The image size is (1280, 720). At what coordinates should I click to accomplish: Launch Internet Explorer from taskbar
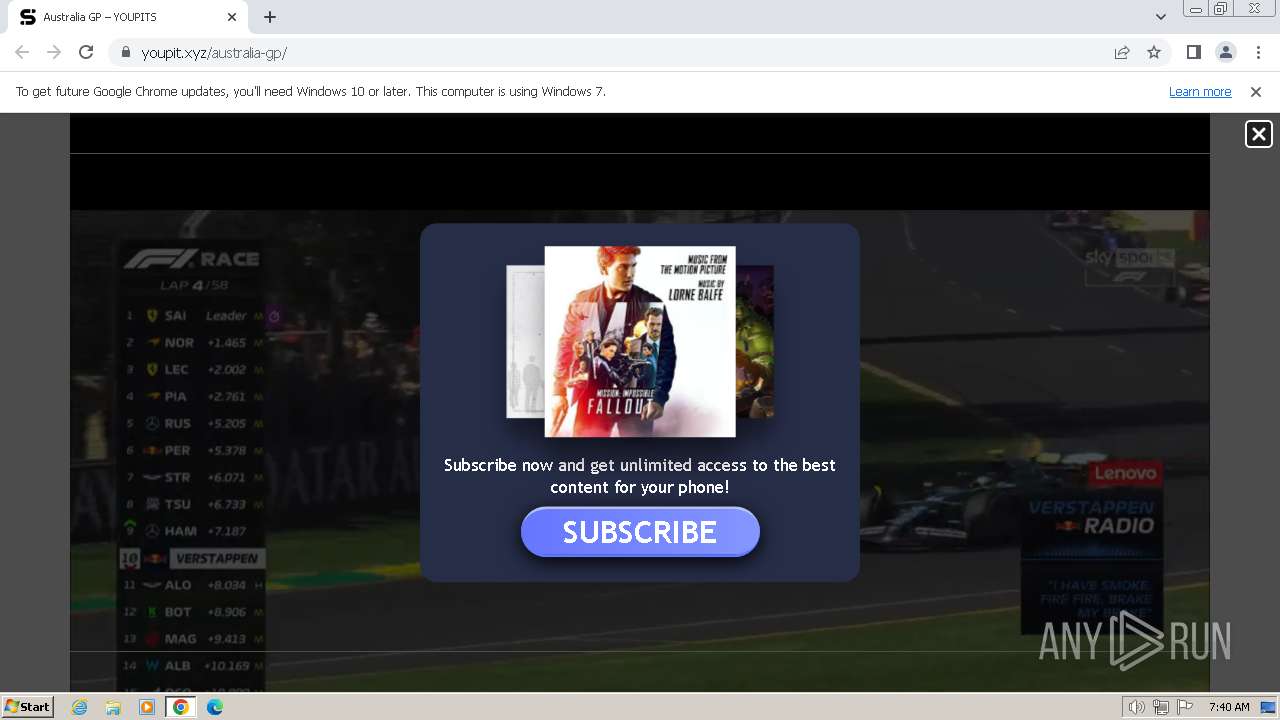(80, 707)
